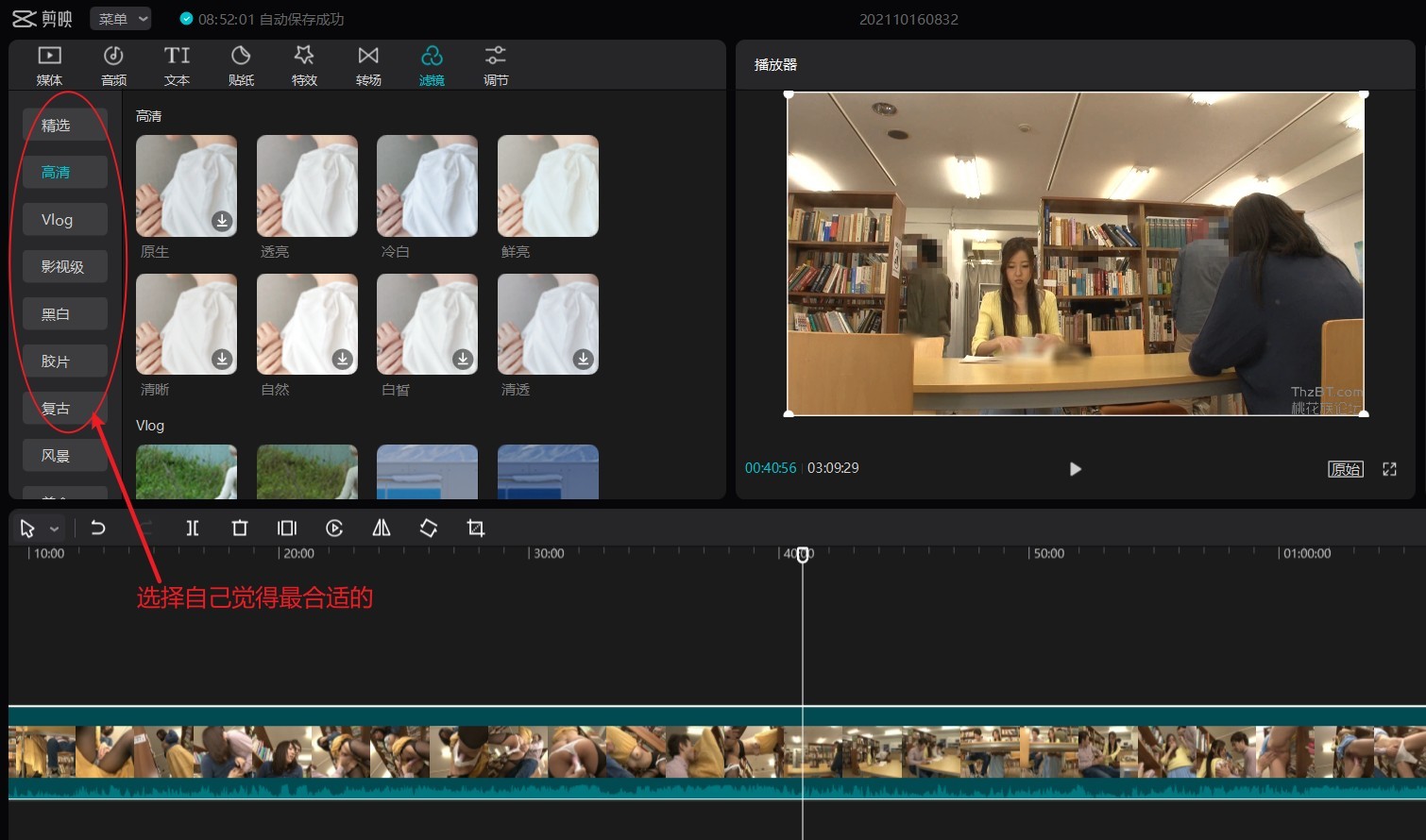
Task: Select the 影视级 filter category
Action: 65,266
